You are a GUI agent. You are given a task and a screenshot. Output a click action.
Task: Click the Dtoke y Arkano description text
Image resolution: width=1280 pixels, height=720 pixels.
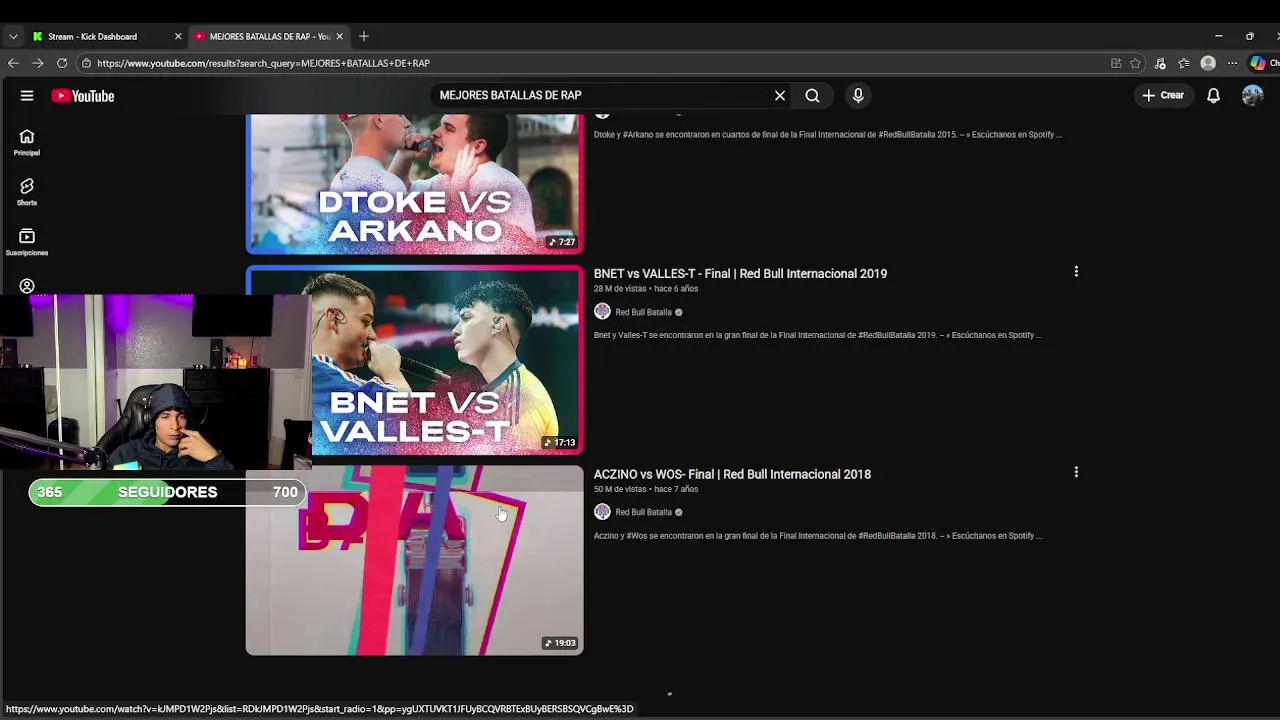(x=828, y=135)
